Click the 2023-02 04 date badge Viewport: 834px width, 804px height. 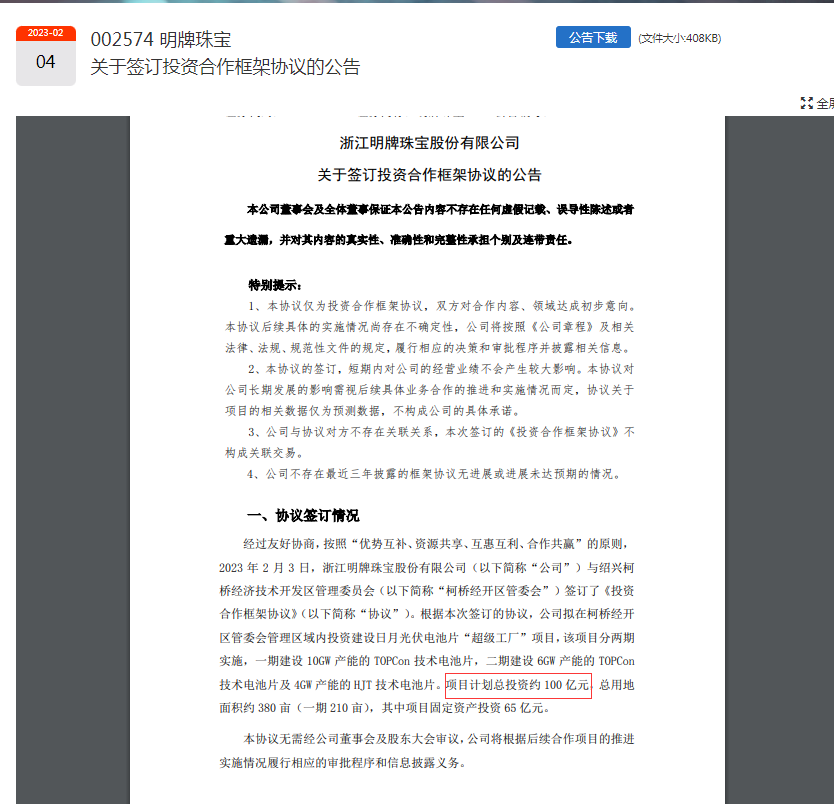(46, 55)
